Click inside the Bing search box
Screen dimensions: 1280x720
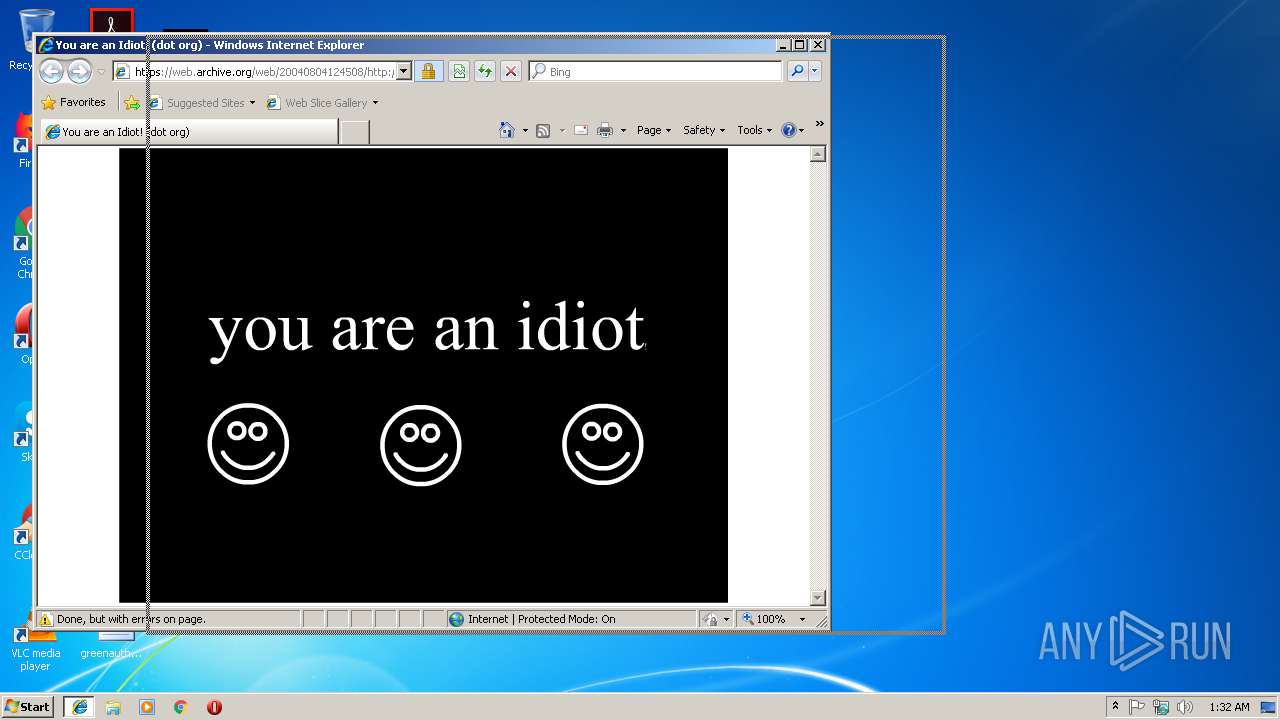coord(655,71)
